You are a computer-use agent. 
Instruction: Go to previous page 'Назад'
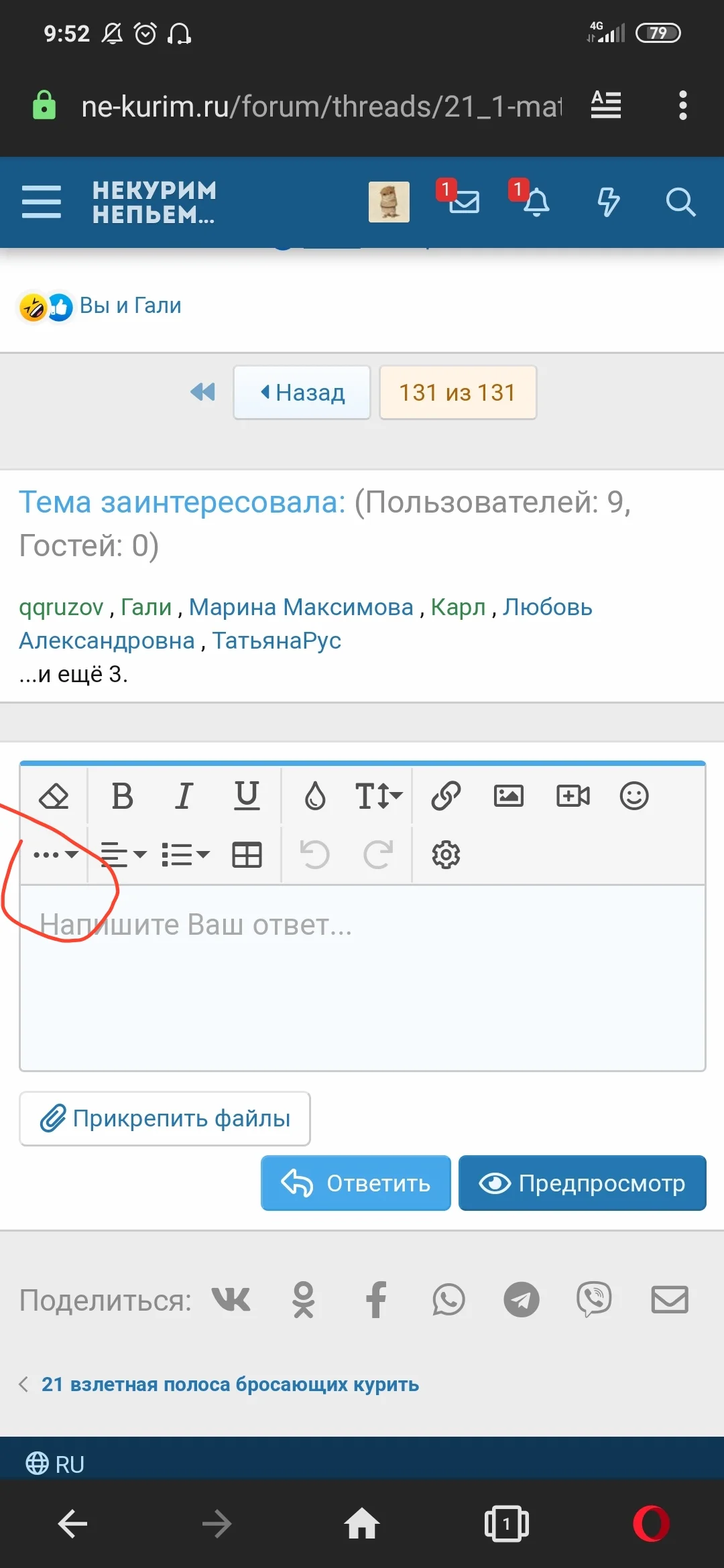(302, 392)
